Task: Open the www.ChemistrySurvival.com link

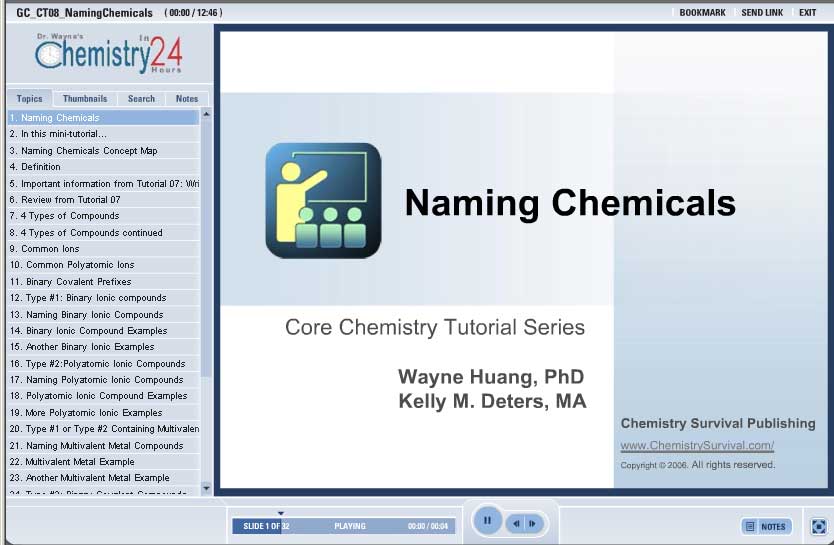Action: (x=697, y=446)
